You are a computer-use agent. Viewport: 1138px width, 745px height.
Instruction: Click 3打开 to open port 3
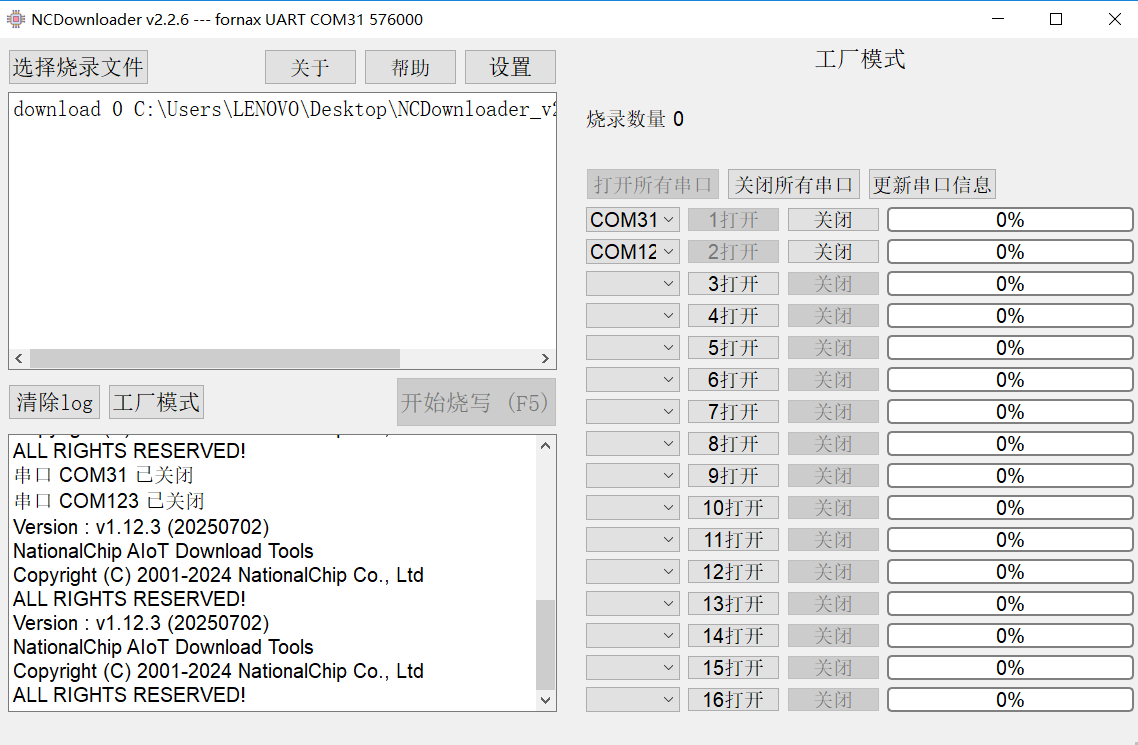(733, 283)
